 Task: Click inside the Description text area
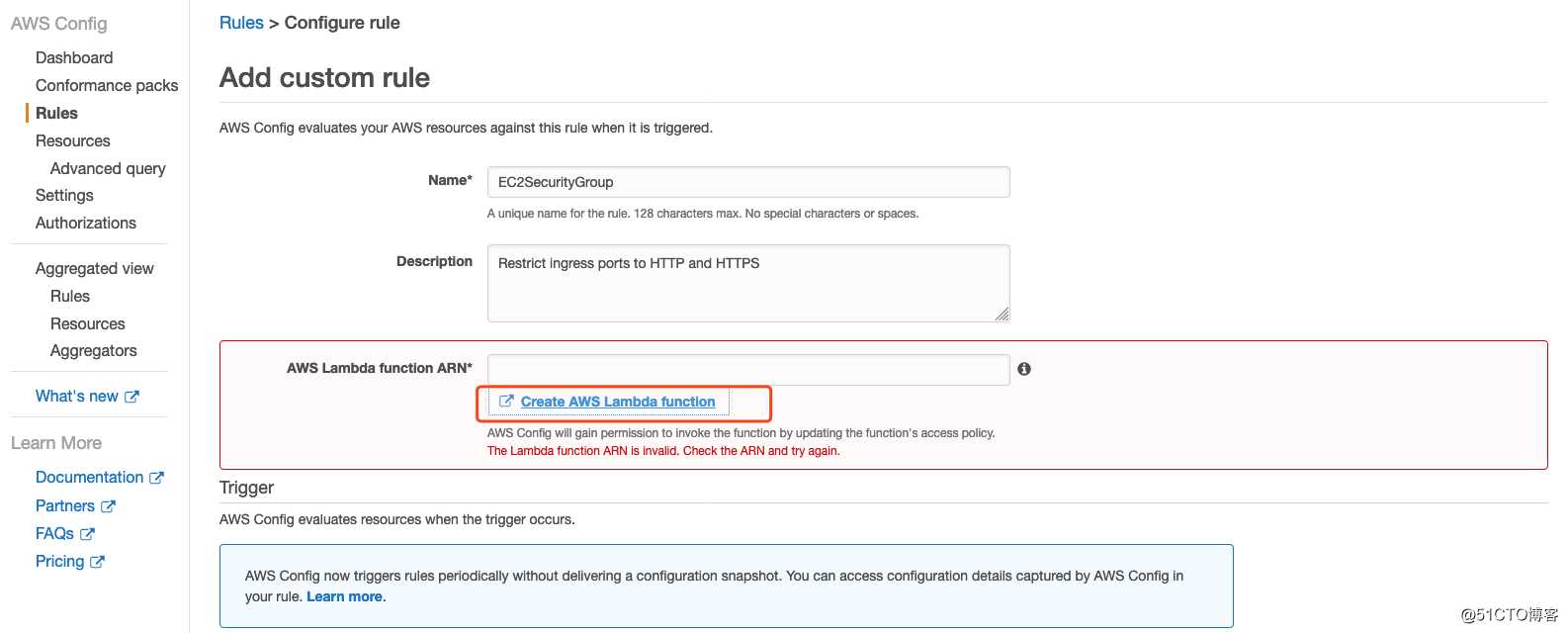pos(748,283)
